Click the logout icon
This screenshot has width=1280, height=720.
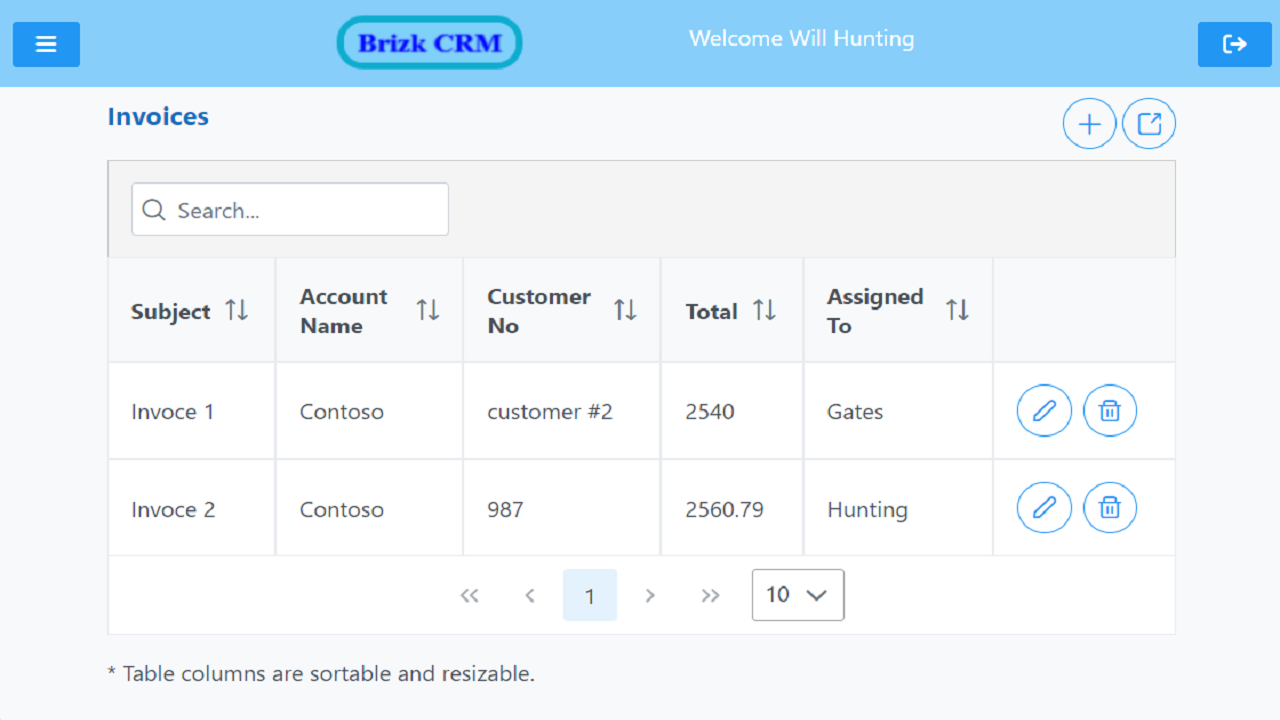click(x=1234, y=44)
